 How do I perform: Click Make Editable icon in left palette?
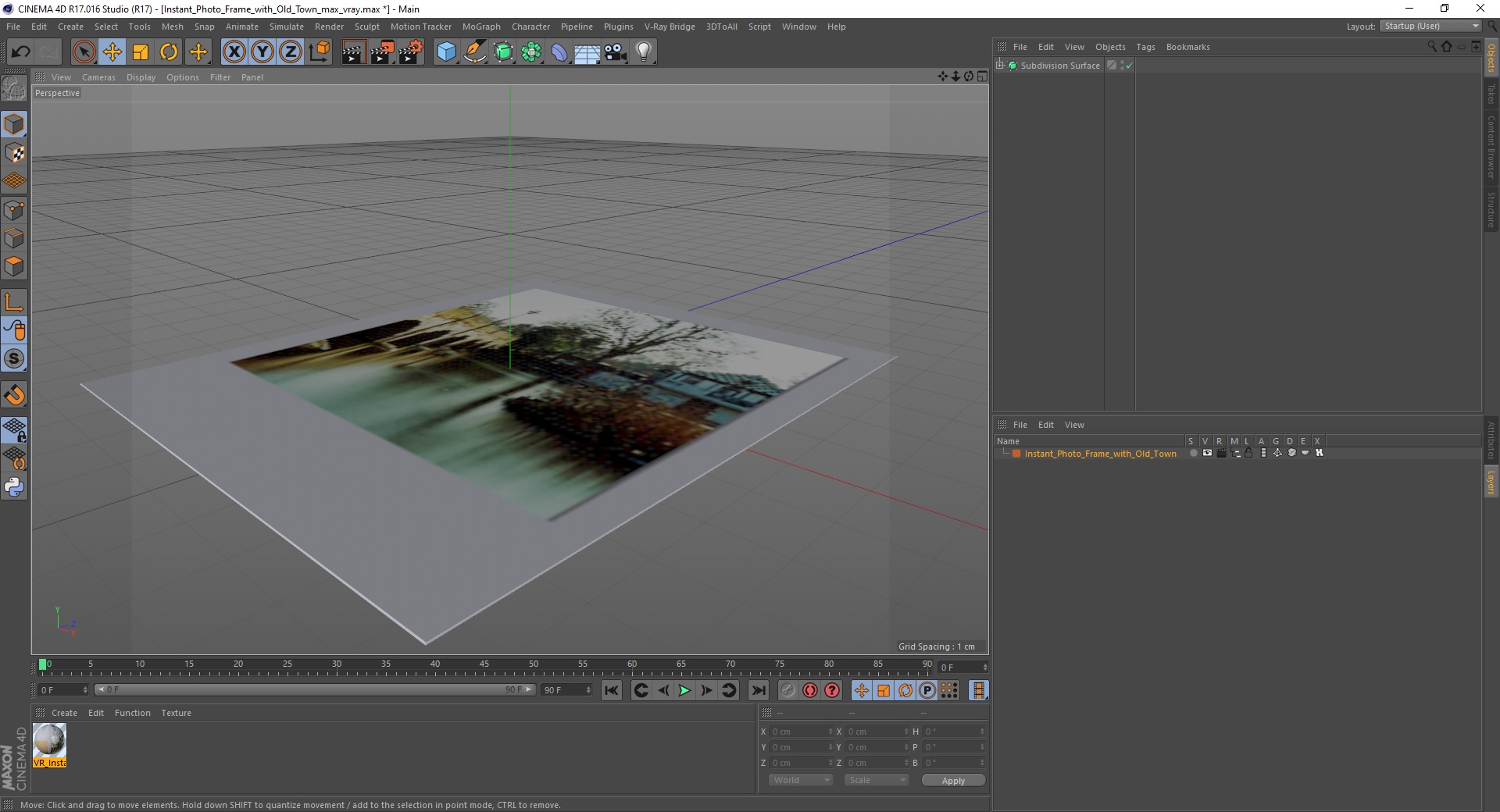[14, 89]
